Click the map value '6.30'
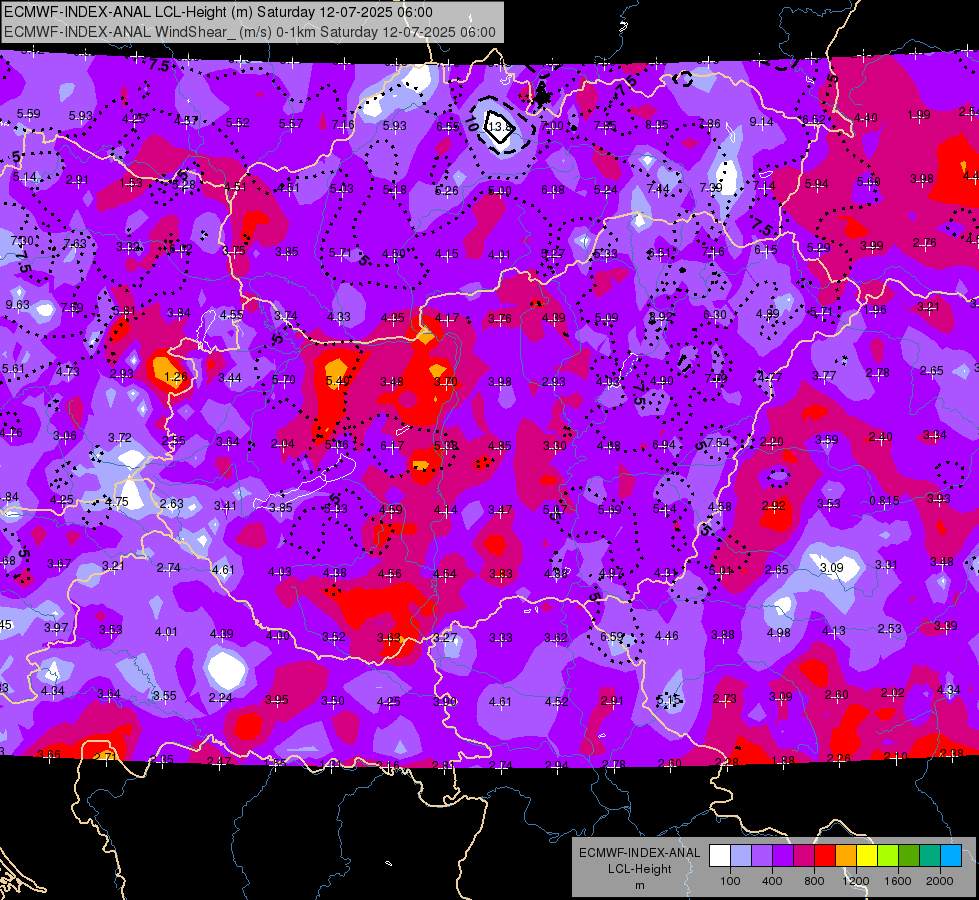The height and width of the screenshot is (900, 979). click(715, 315)
